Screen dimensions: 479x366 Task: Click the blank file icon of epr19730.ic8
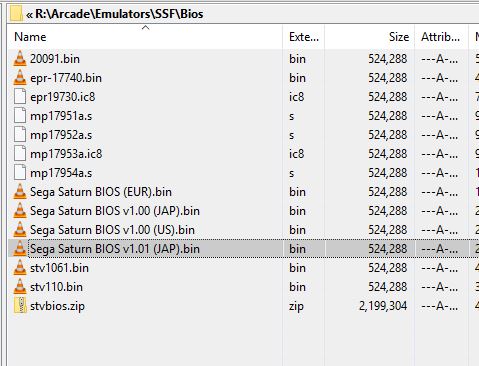coord(20,97)
